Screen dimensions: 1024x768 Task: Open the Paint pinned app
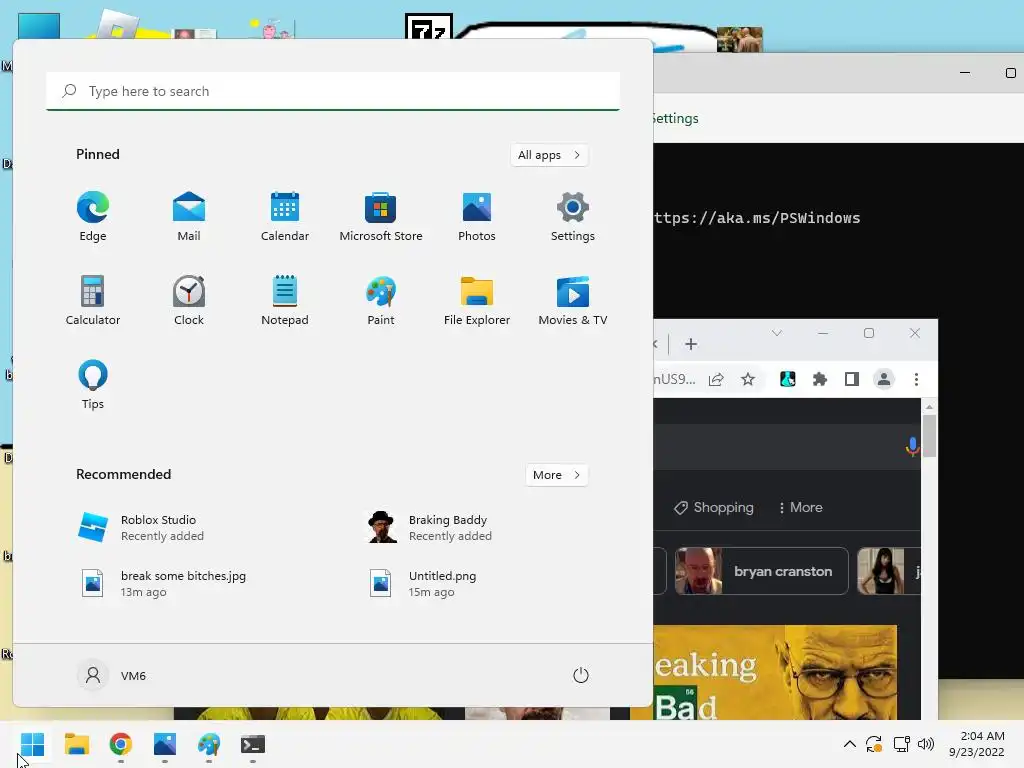381,300
